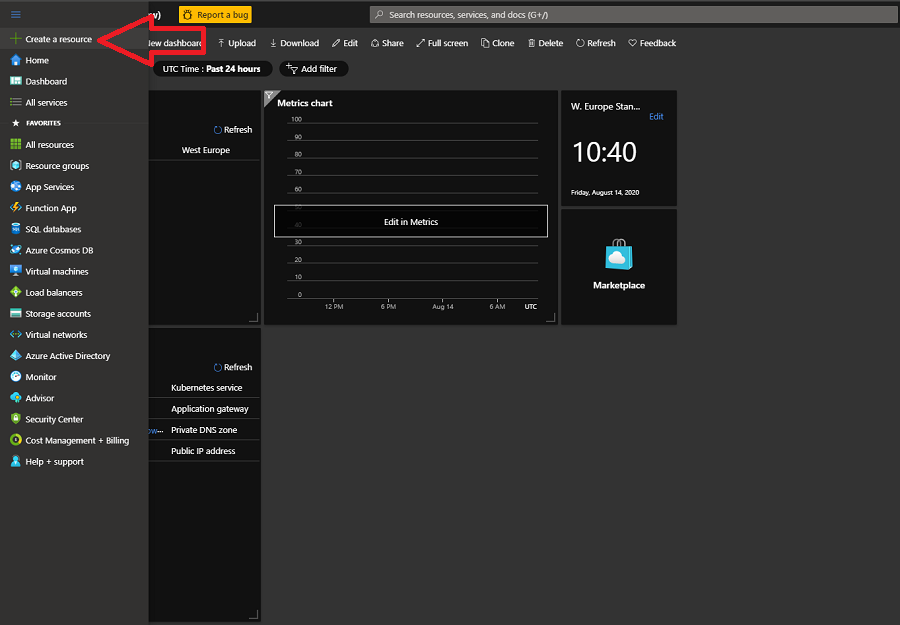The image size is (900, 625).
Task: Click the Function App lightning icon
Action: coord(16,208)
